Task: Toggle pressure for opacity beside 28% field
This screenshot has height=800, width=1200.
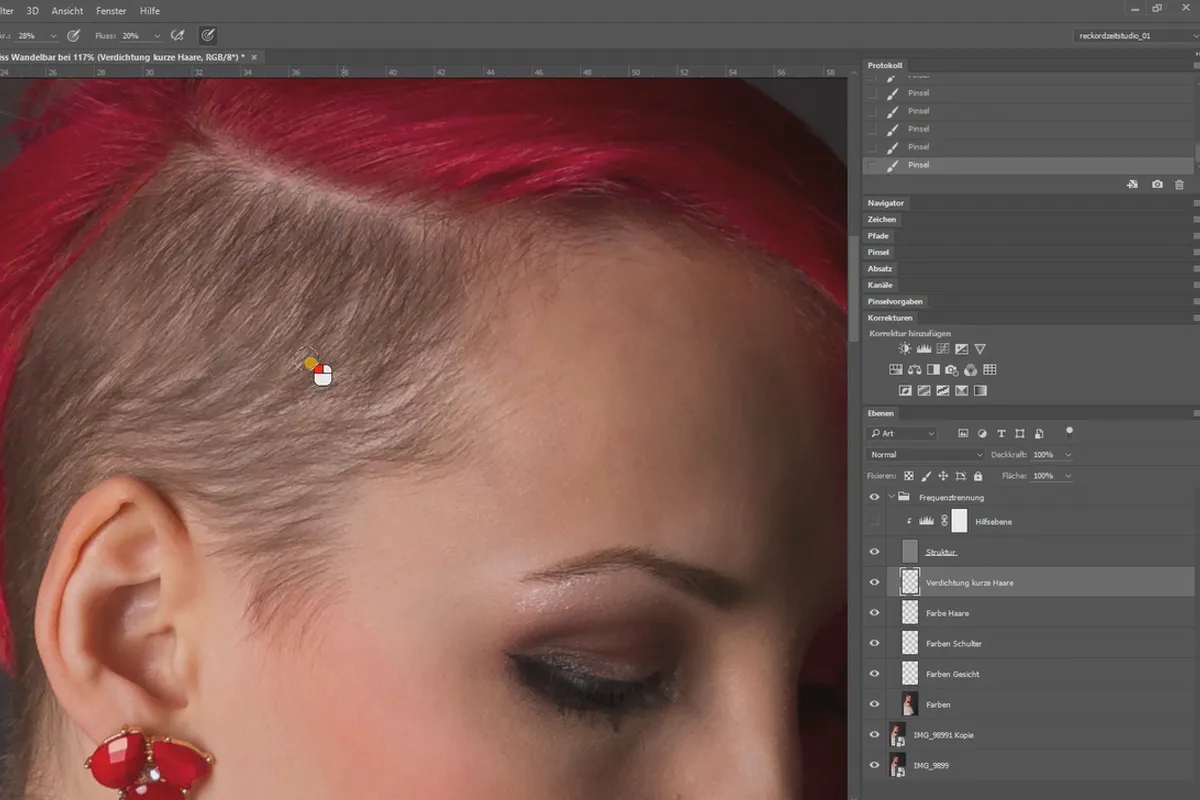Action: 73,35
